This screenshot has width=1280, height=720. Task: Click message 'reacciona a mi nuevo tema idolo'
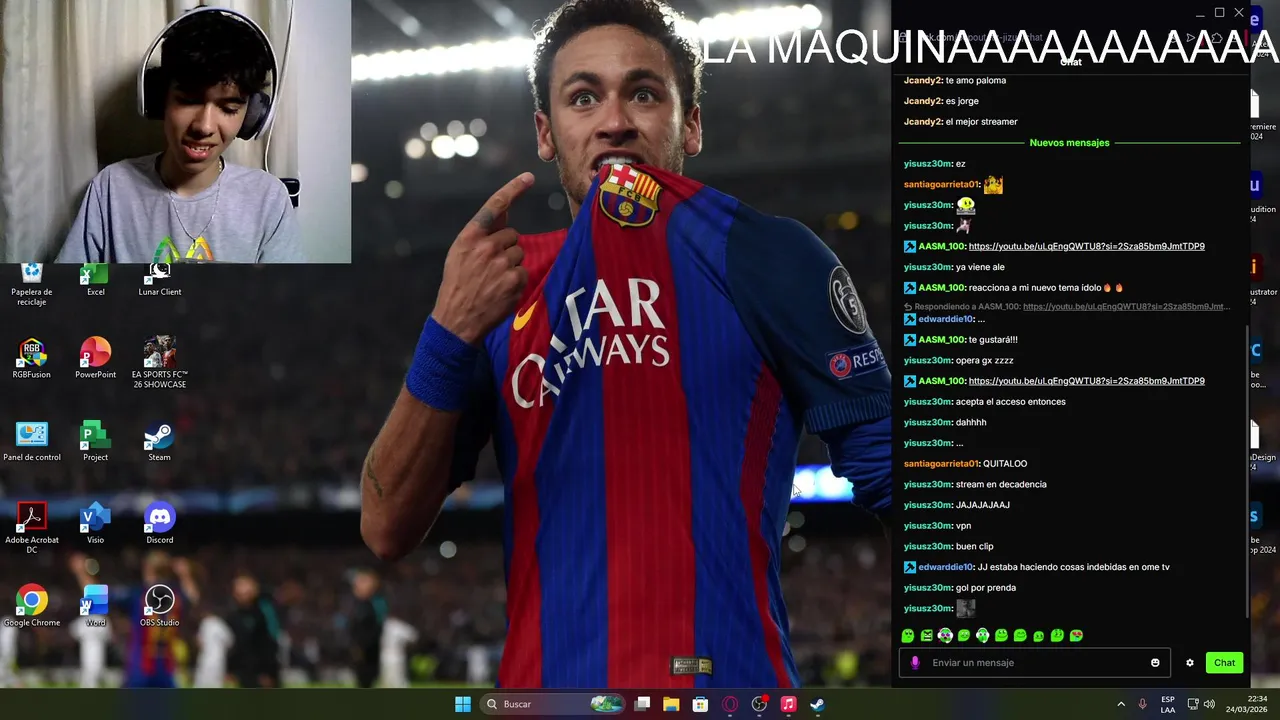(1046, 288)
